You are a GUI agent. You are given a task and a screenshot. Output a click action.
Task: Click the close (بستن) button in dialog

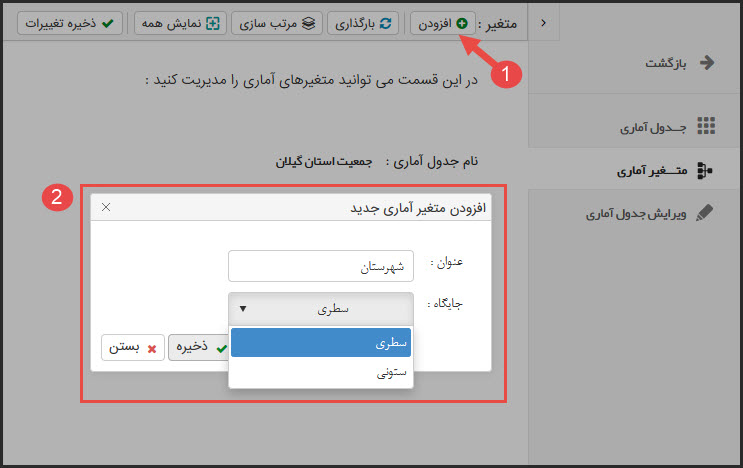[x=132, y=347]
